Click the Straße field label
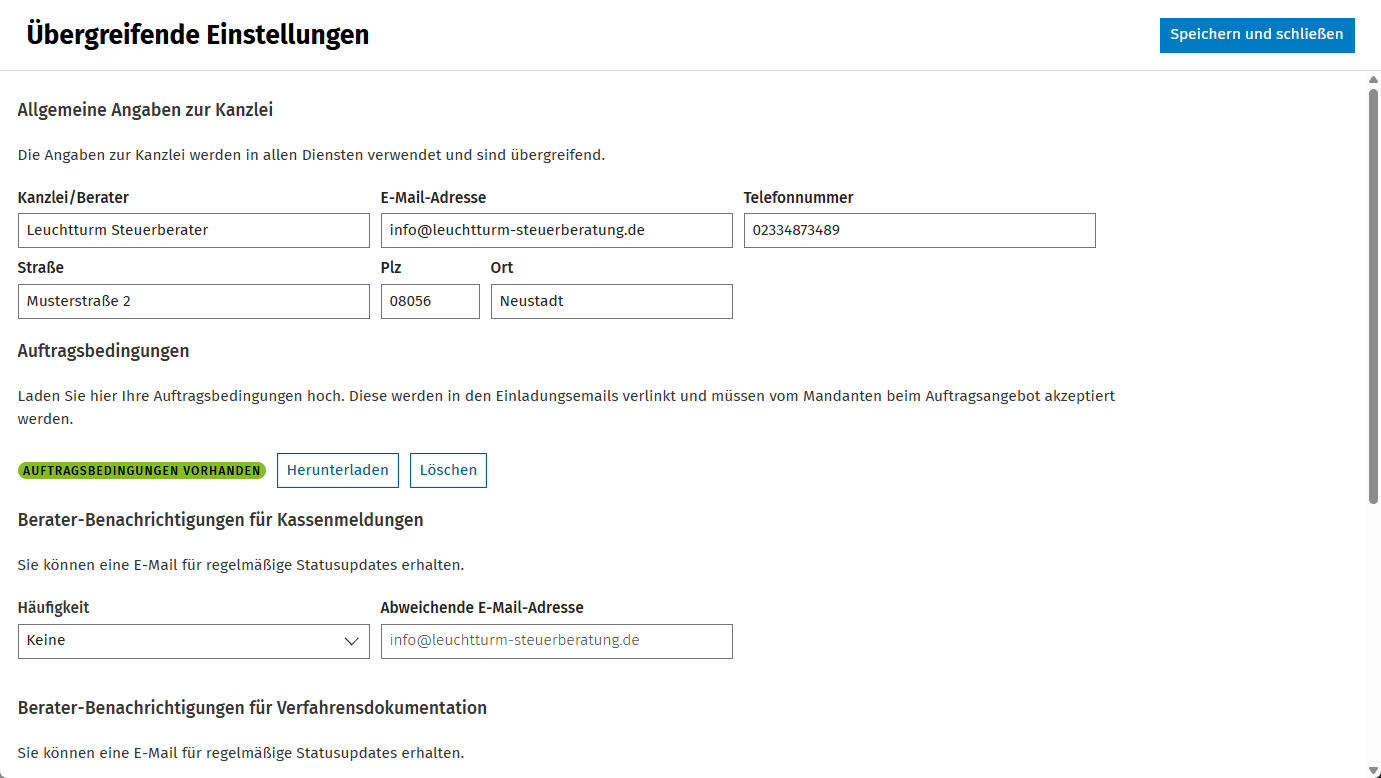The image size is (1381, 778). point(41,268)
